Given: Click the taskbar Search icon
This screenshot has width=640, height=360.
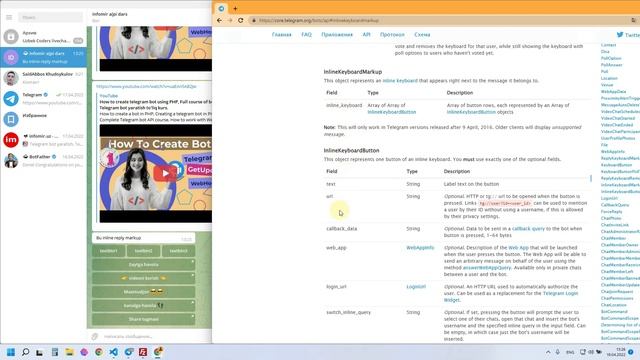Looking at the screenshot, I should click(x=25, y=352).
